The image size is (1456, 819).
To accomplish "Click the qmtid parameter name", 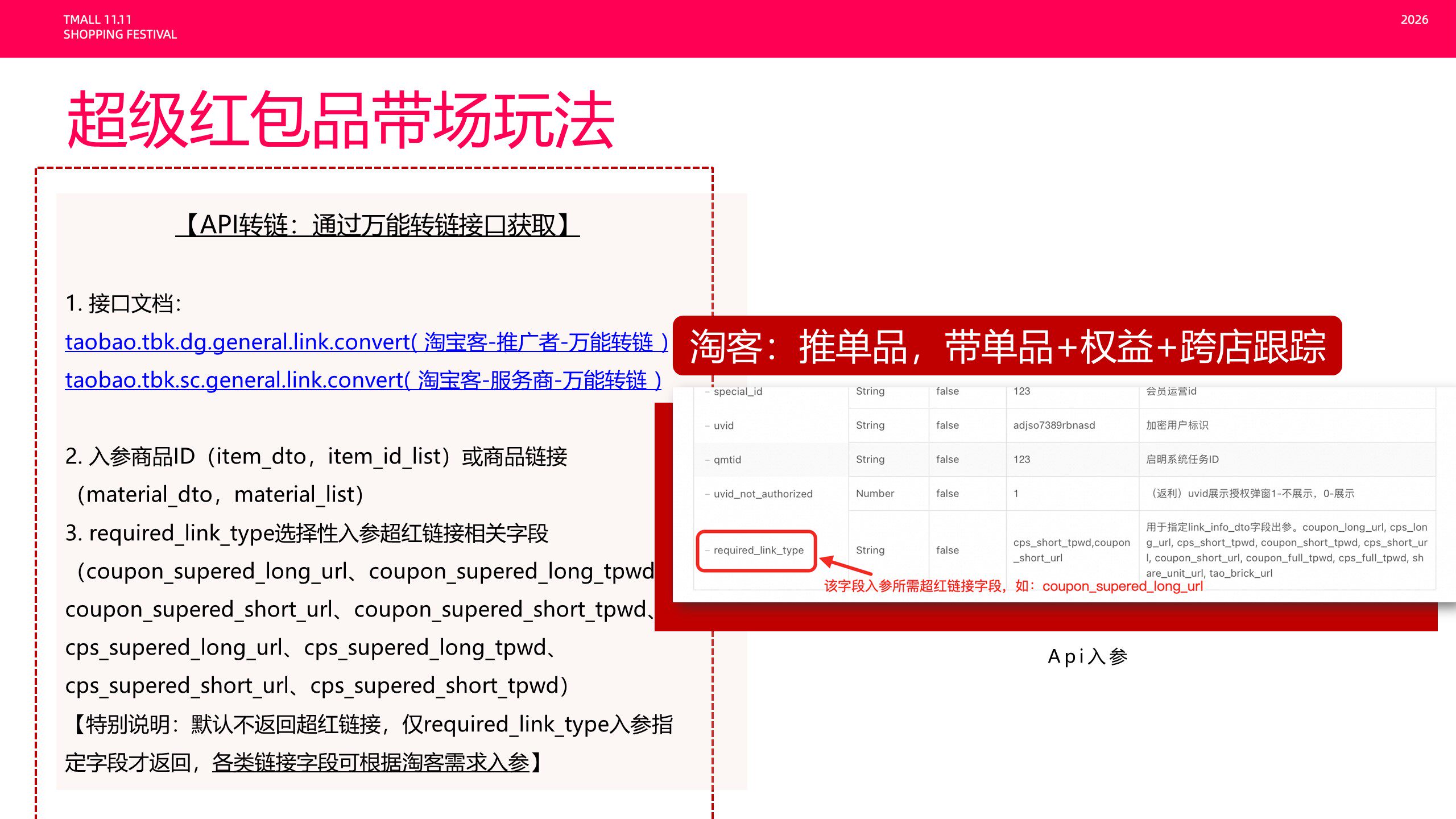I will point(727,460).
